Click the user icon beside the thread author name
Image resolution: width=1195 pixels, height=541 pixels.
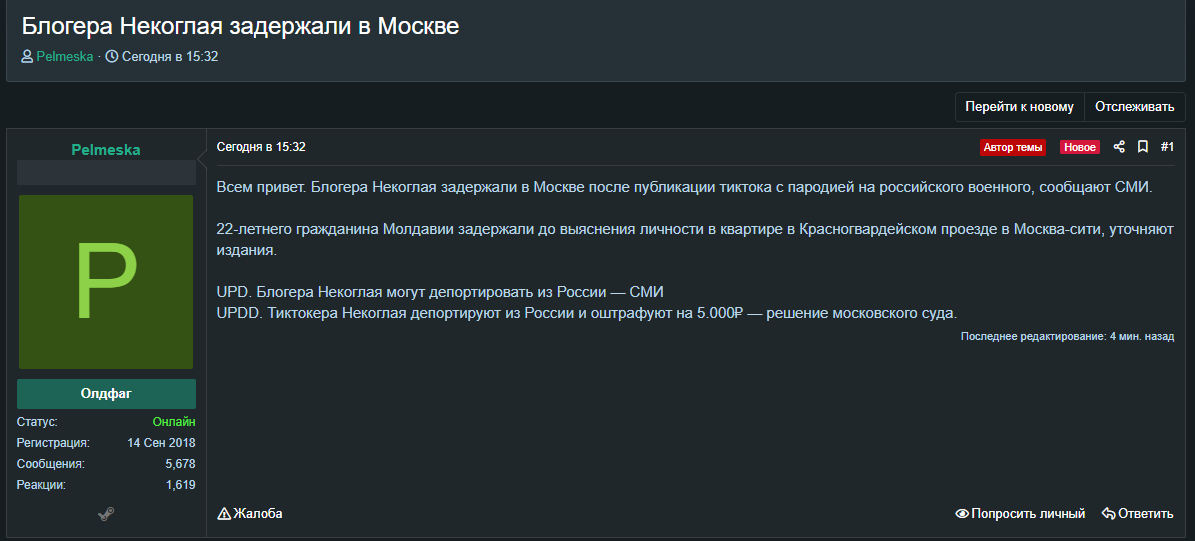click(x=27, y=57)
